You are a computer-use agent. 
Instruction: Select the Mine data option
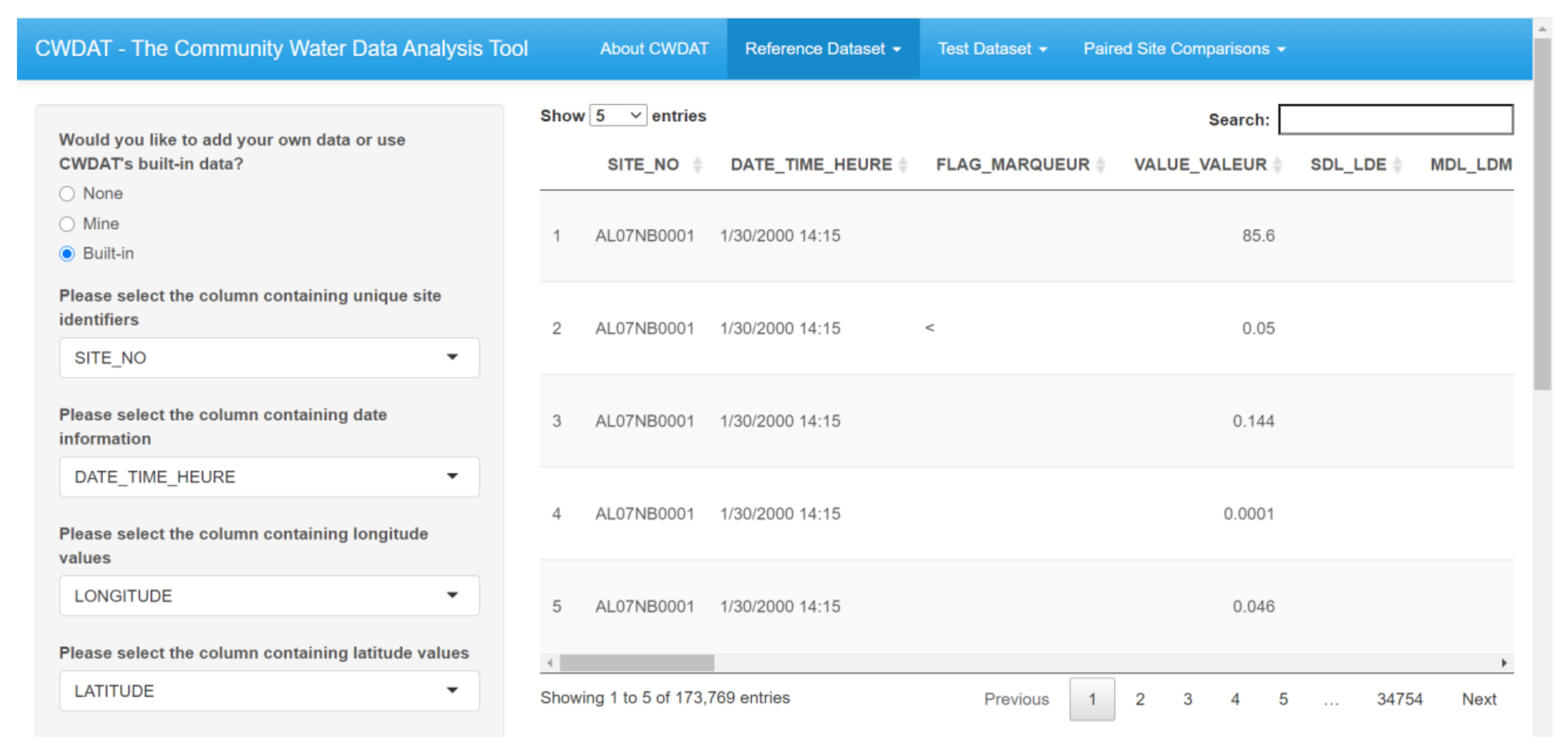coord(67,224)
